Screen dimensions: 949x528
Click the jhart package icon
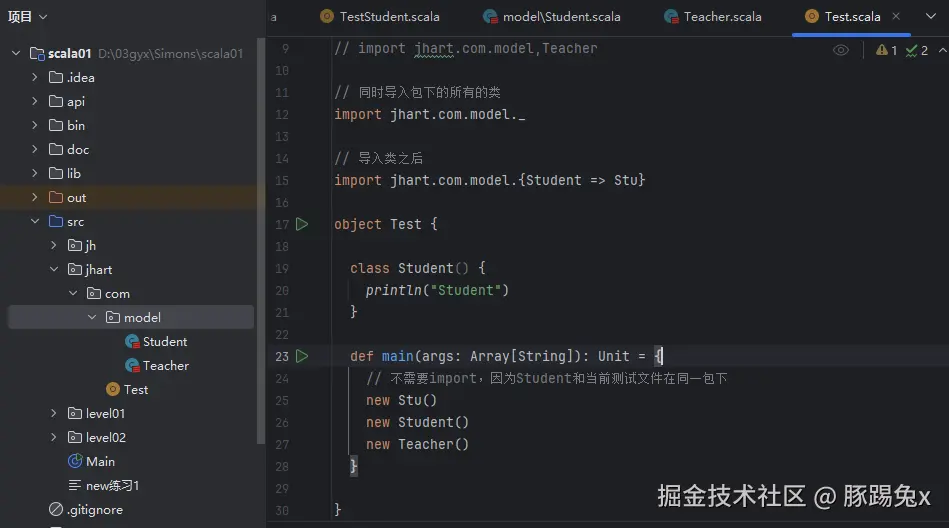75,269
